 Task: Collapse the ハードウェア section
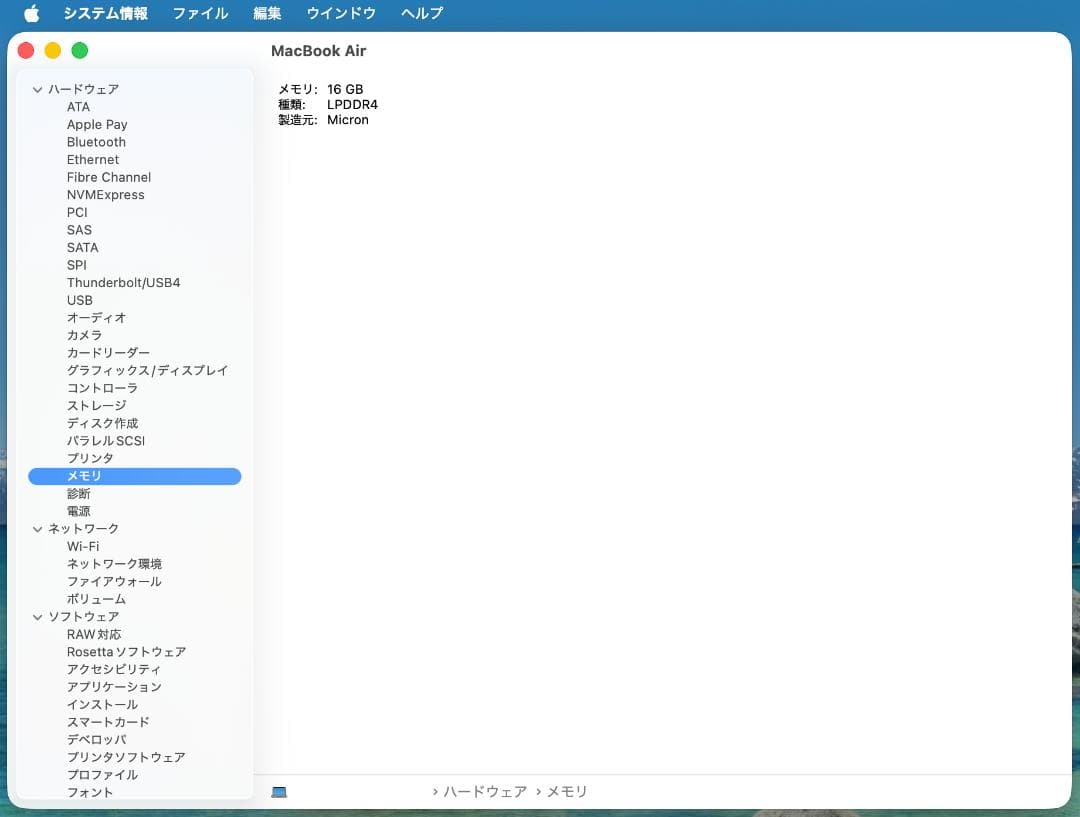click(x=38, y=89)
